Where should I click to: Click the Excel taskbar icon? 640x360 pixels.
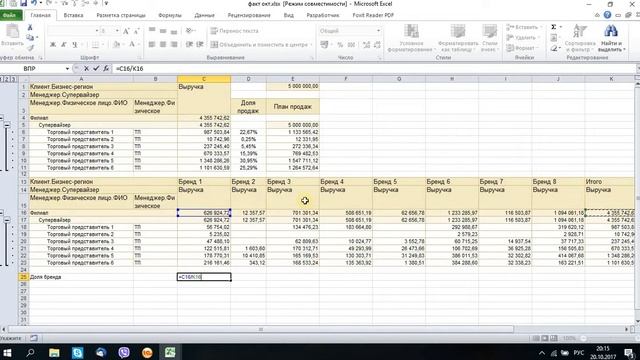[170, 352]
